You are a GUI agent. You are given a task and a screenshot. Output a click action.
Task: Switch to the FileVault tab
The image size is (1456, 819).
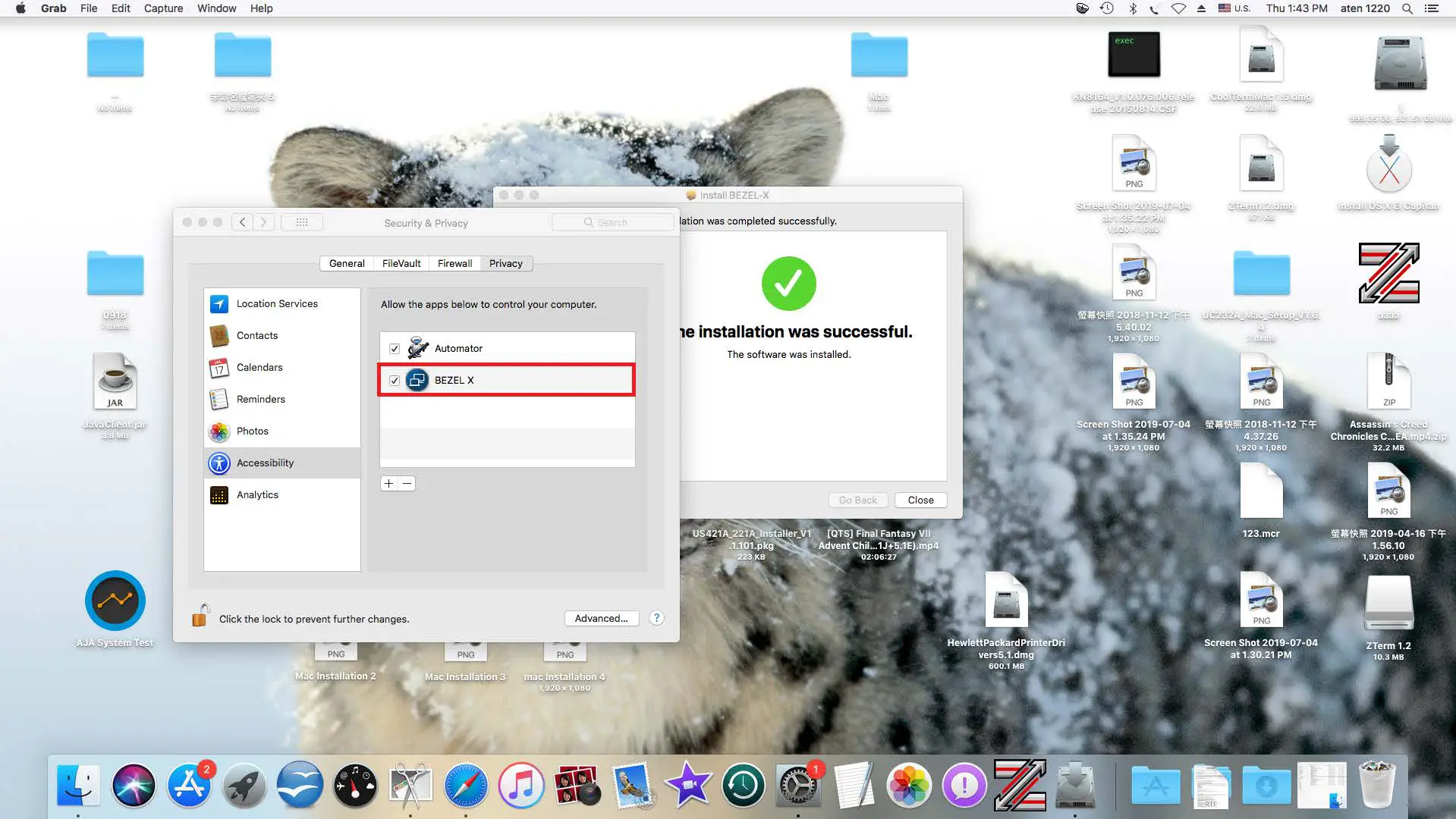pos(400,263)
